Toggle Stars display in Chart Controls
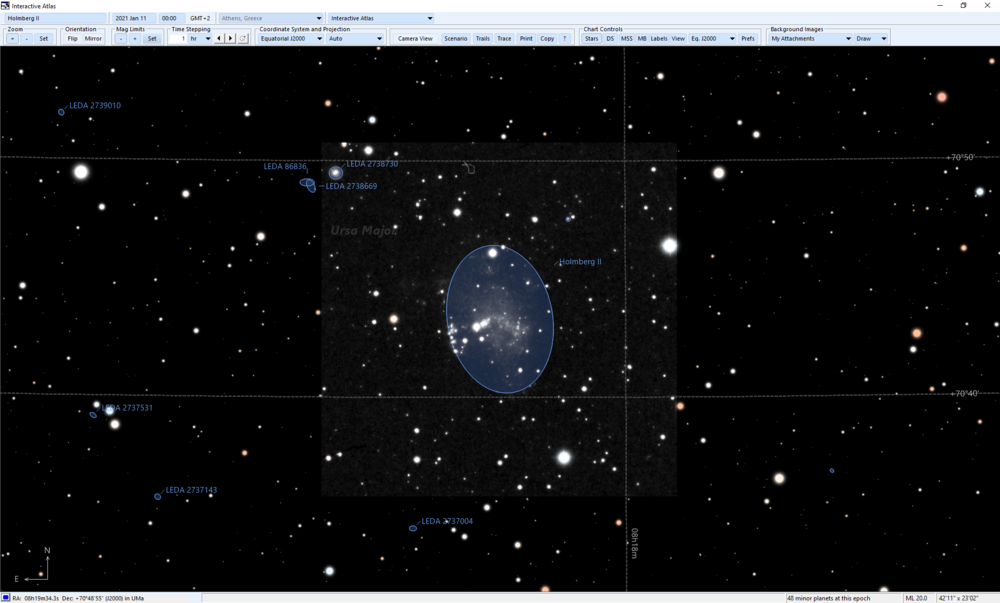Viewport: 1000px width, 603px height. click(591, 39)
